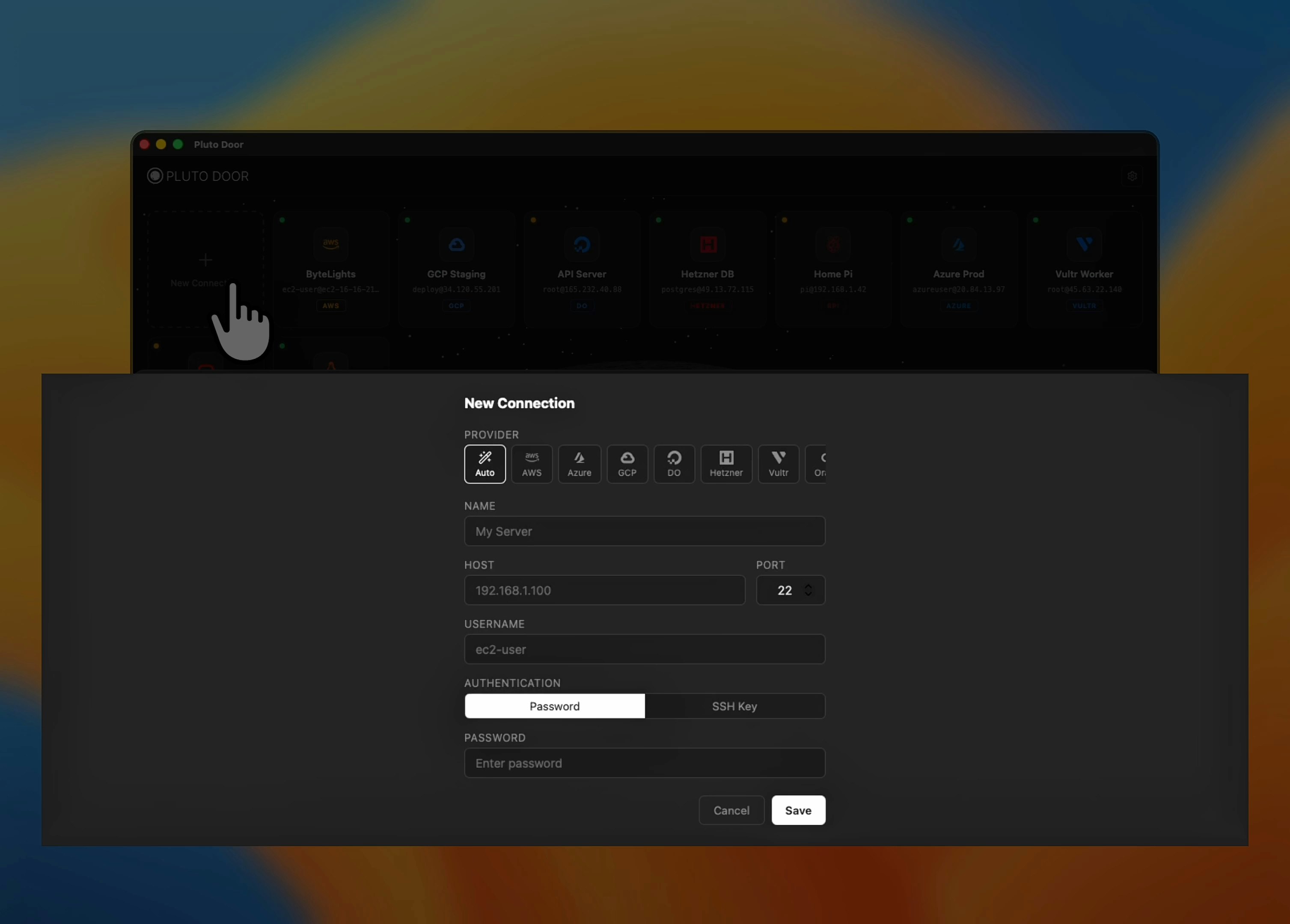Select the Auto provider icon

click(484, 463)
